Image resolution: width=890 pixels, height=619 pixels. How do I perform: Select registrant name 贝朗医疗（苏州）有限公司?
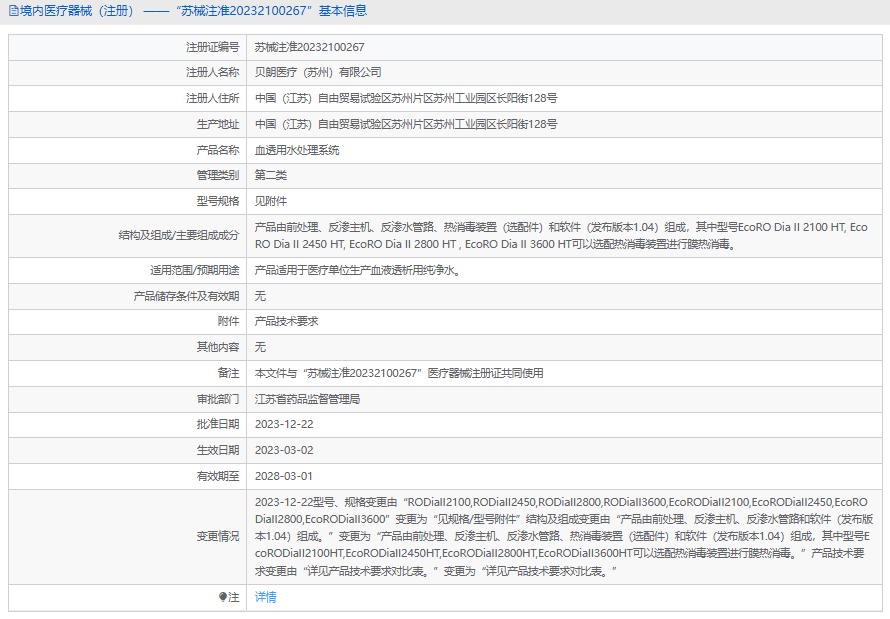coord(318,72)
